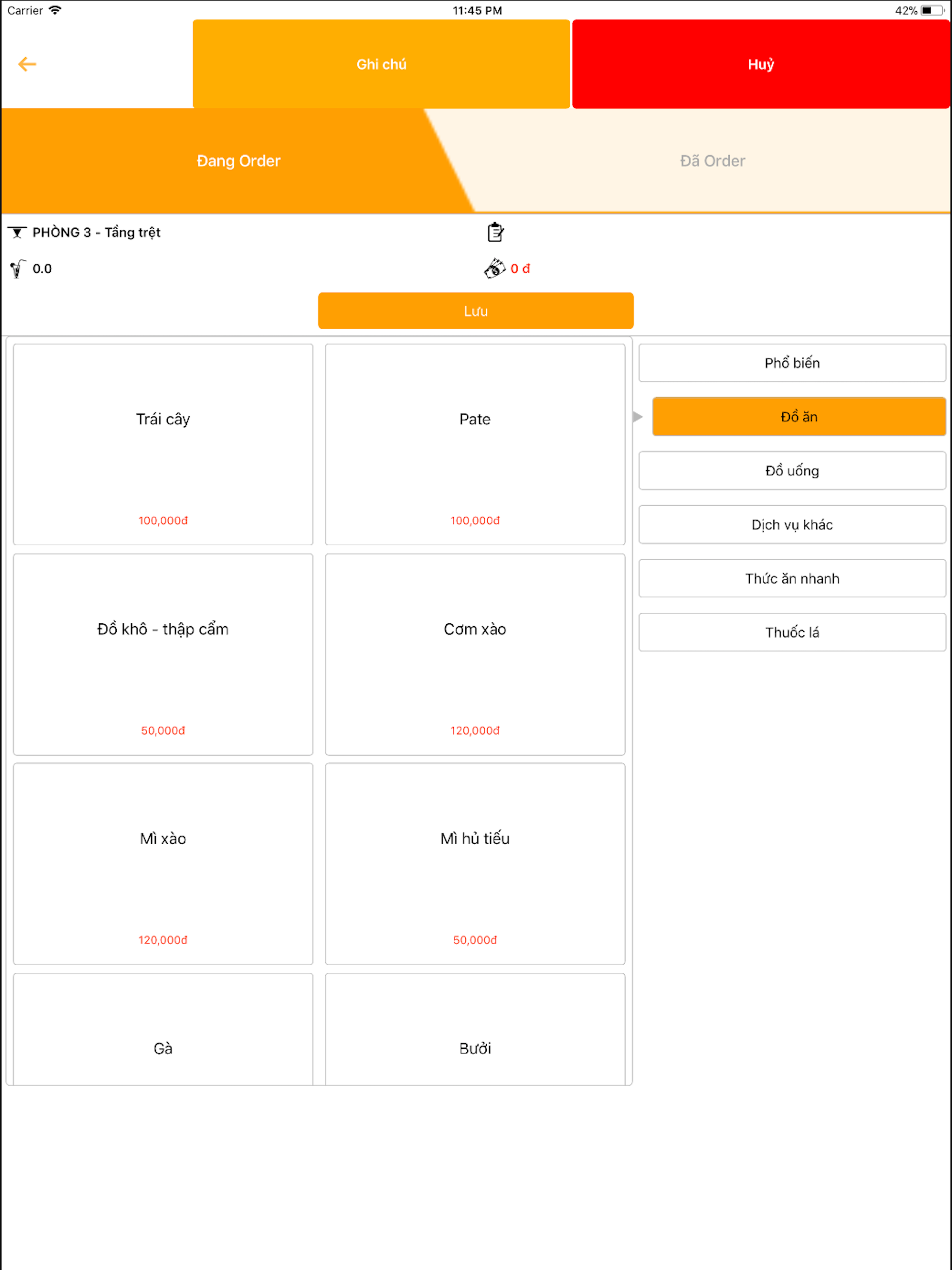Switch to the Đang Order tab
This screenshot has width=952, height=1270.
(238, 161)
